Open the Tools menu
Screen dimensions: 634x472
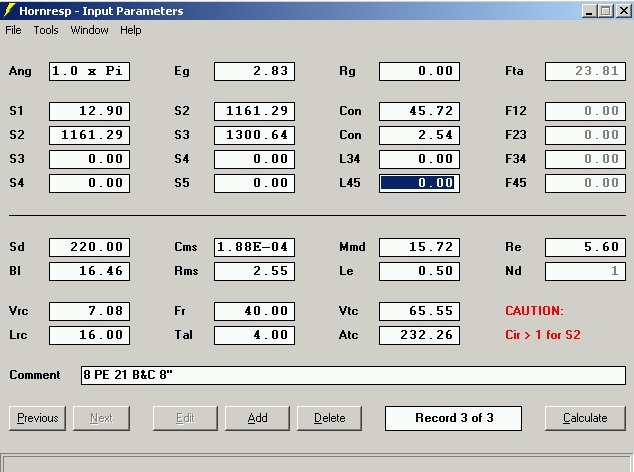pos(46,30)
